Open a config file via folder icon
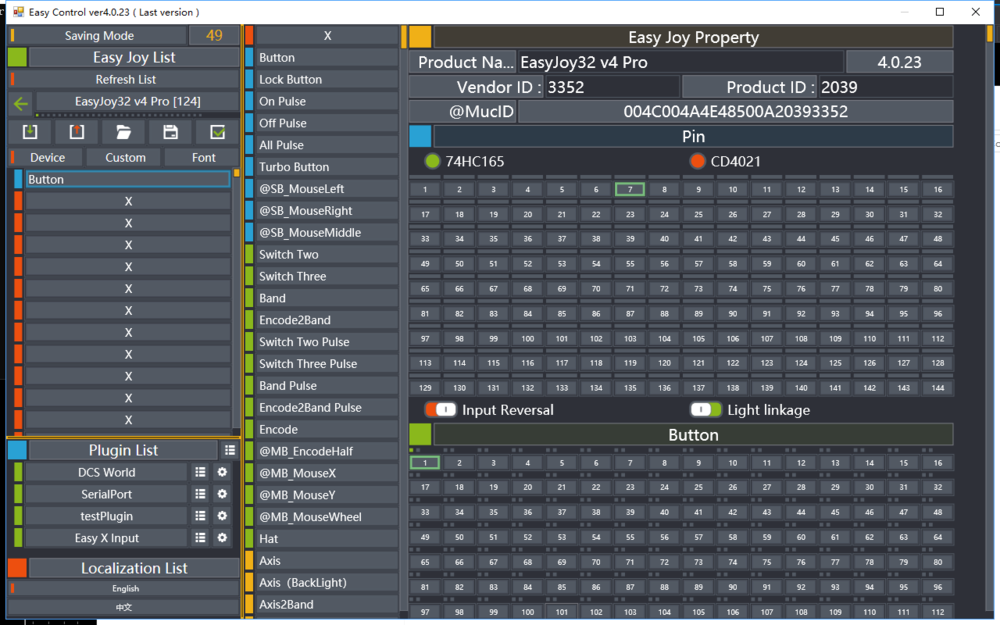The image size is (1000, 625). coord(123,132)
